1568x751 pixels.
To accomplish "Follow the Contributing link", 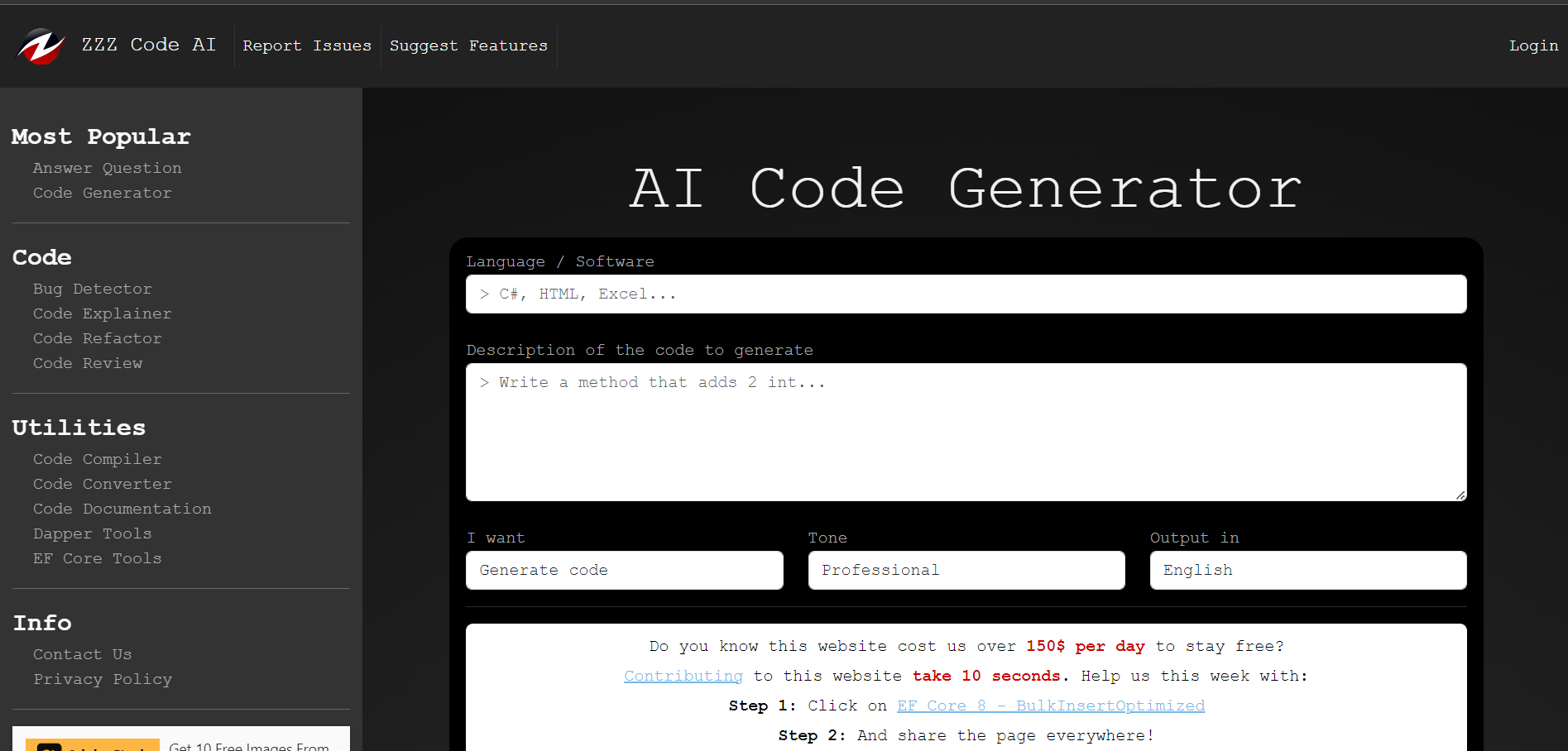I will (x=683, y=676).
